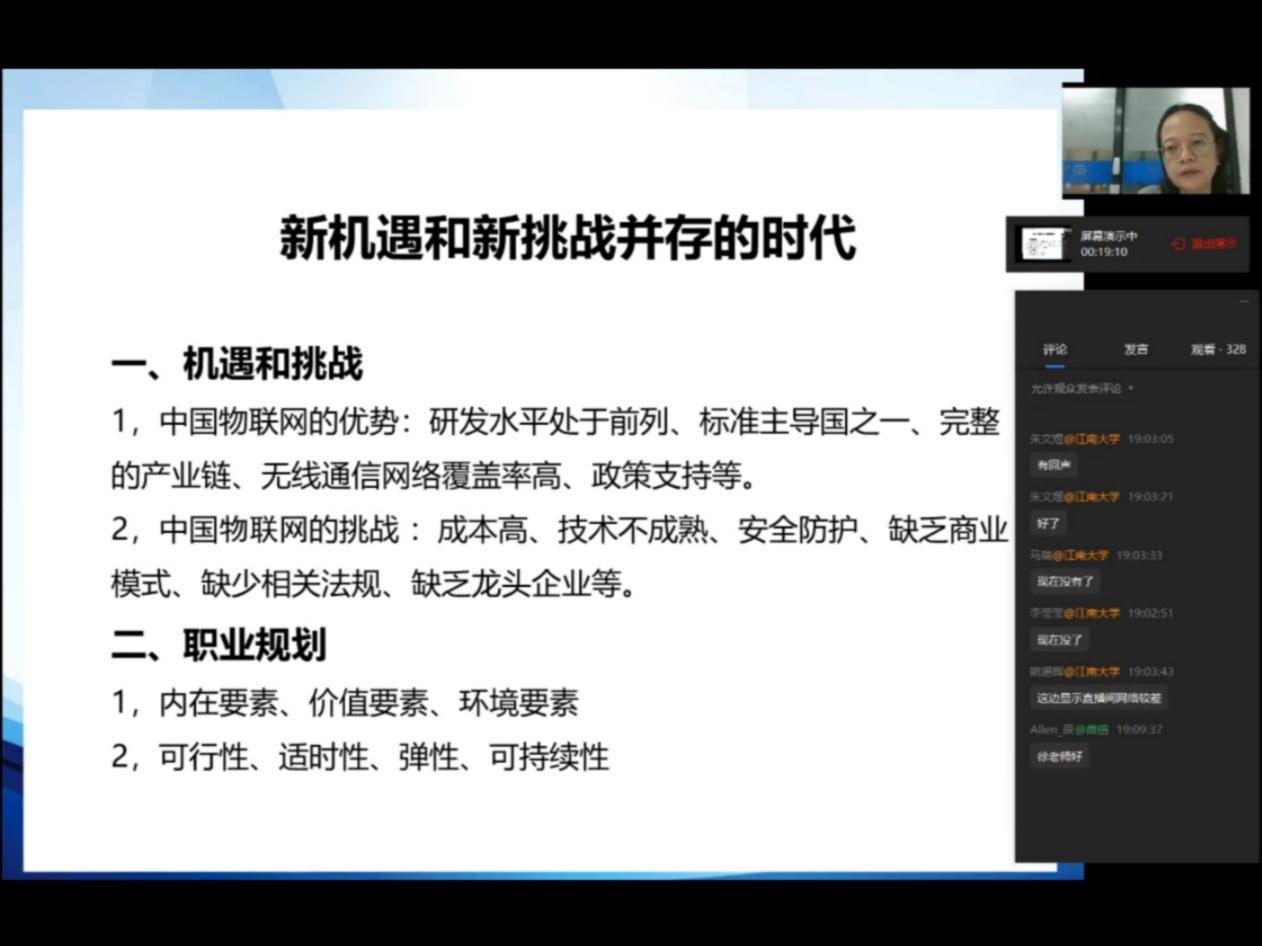Click the 00:19:10 screen share timer
Viewport: 1262px width, 946px height.
[x=1104, y=252]
